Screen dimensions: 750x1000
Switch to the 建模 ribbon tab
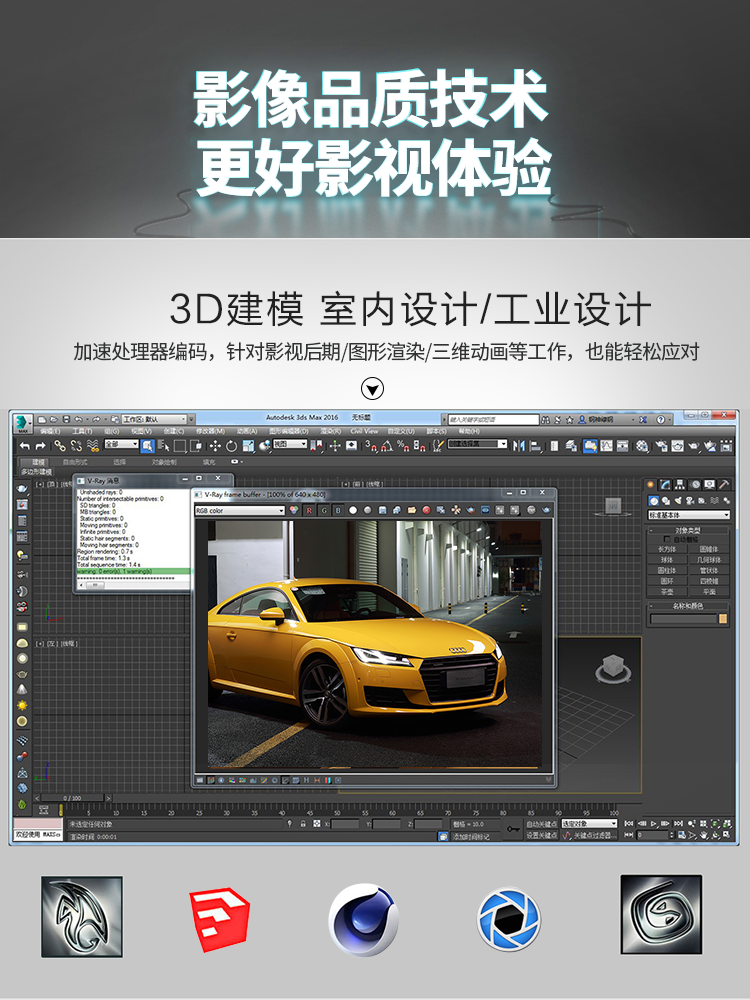35,462
